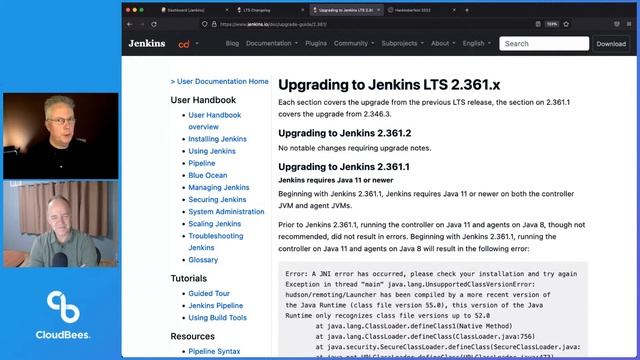Click the 150% zoom level indicator
This screenshot has height=360, width=640.
552,24
